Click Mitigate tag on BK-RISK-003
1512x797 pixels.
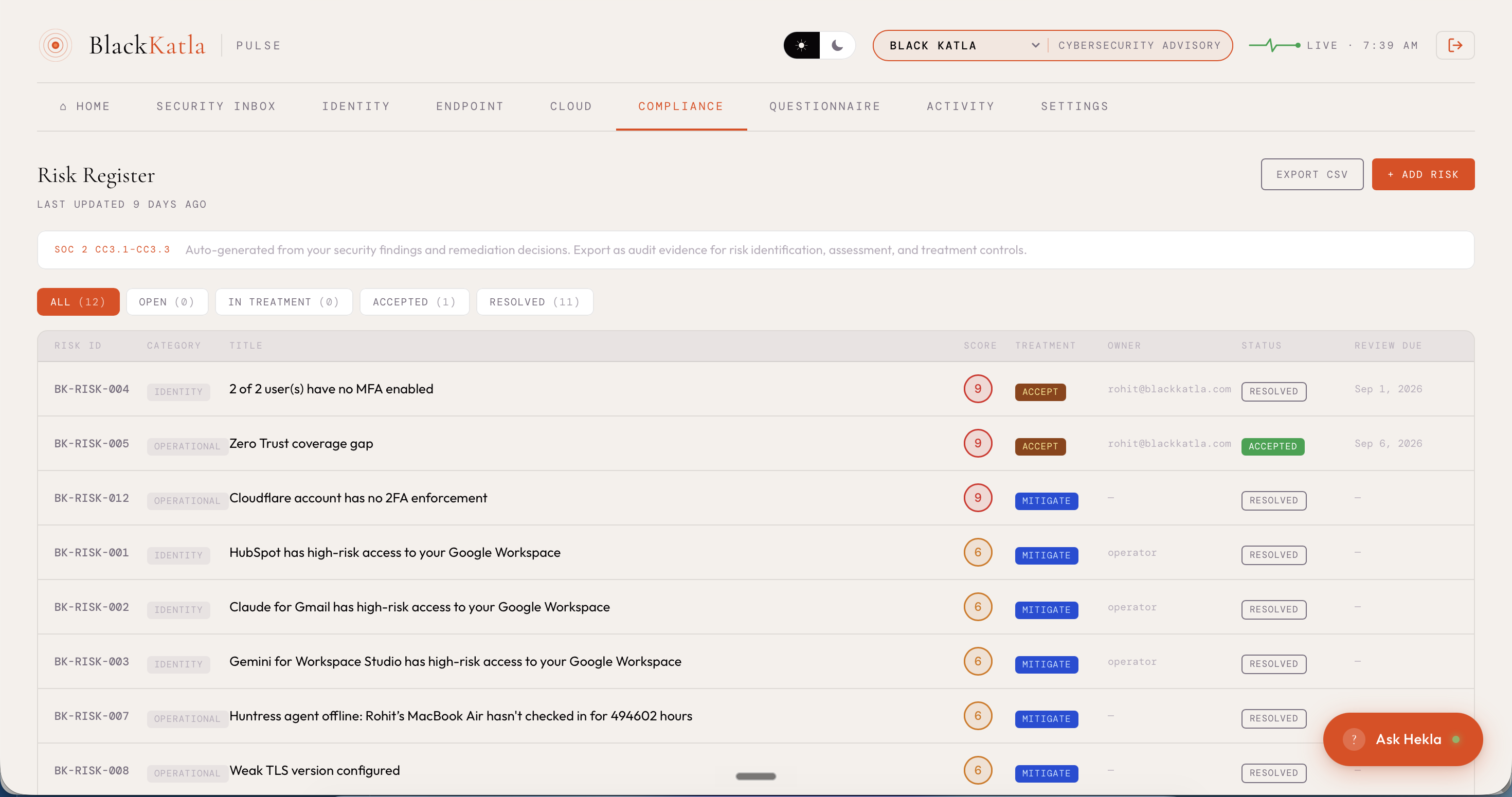click(1046, 664)
